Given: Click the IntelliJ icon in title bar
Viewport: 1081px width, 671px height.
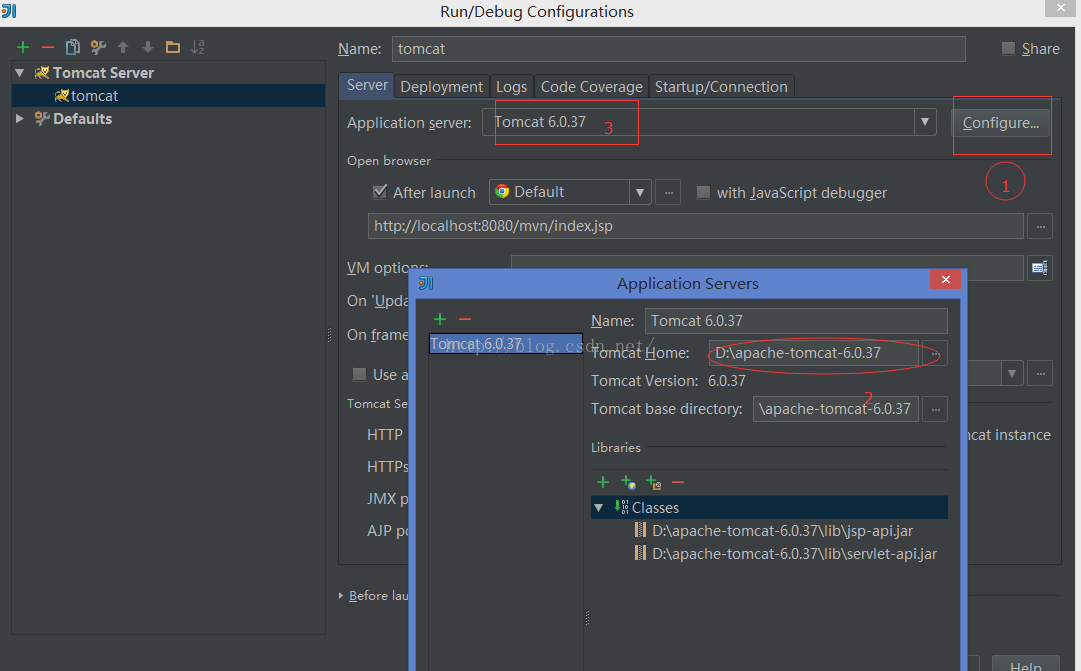Looking at the screenshot, I should 9,11.
